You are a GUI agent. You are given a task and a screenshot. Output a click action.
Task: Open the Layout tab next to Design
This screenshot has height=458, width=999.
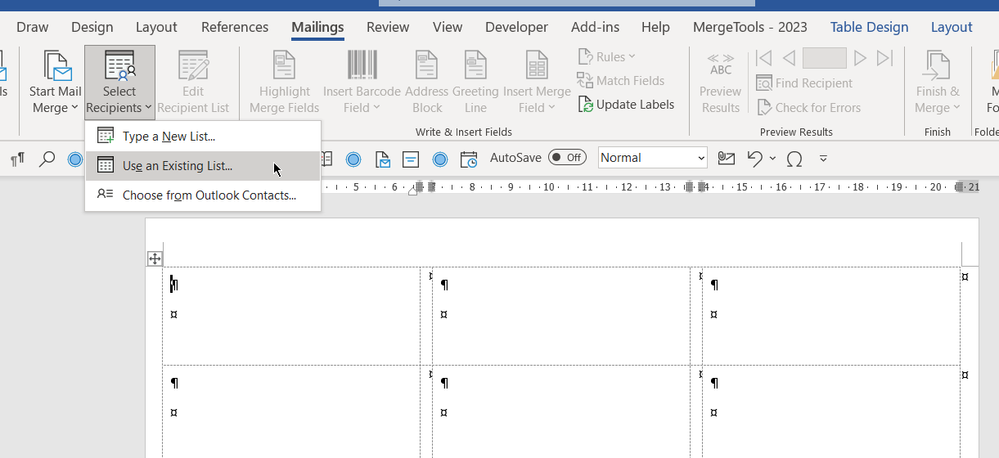(x=156, y=27)
